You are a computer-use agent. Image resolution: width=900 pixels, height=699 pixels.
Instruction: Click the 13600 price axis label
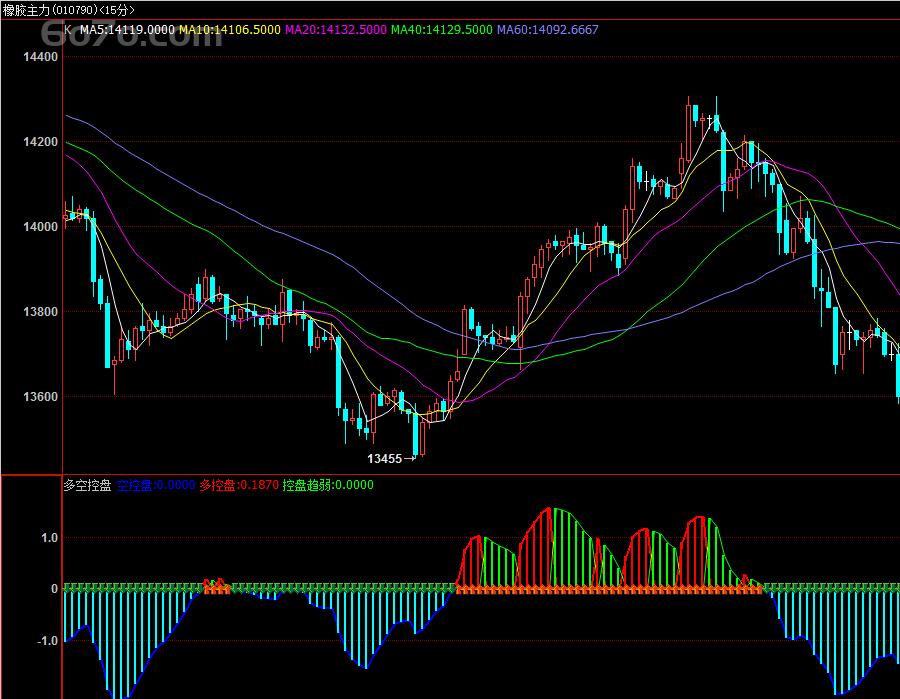tap(40, 397)
